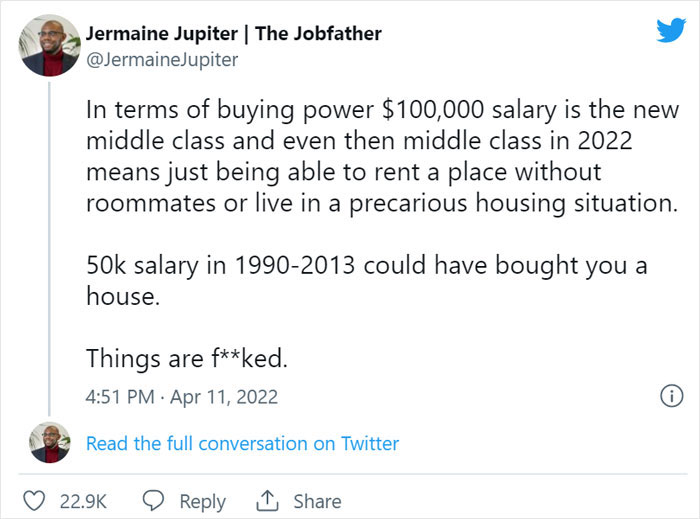Open the tweet info circle icon
Viewport: 700px width, 519px height.
tap(666, 396)
